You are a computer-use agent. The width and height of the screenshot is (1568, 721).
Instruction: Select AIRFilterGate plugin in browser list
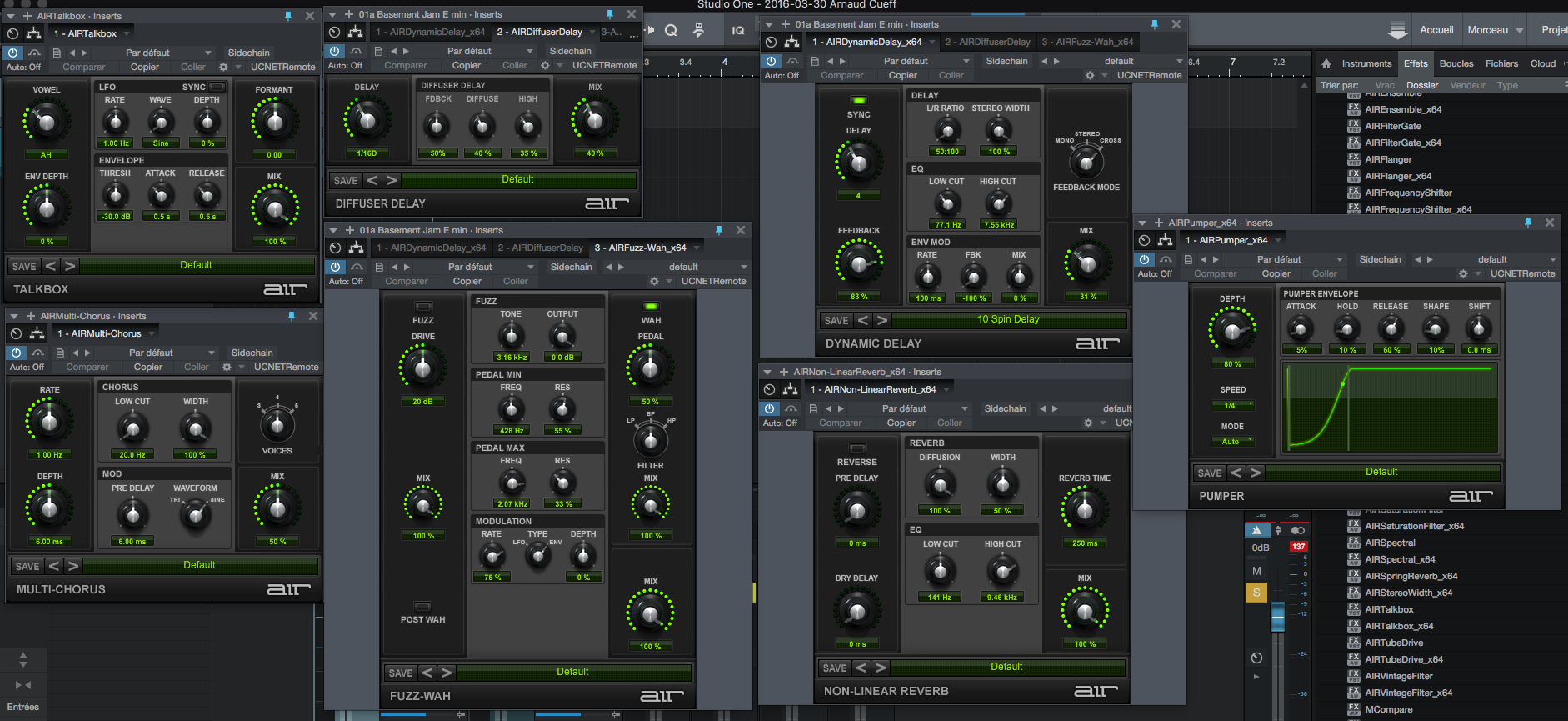[x=1393, y=126]
